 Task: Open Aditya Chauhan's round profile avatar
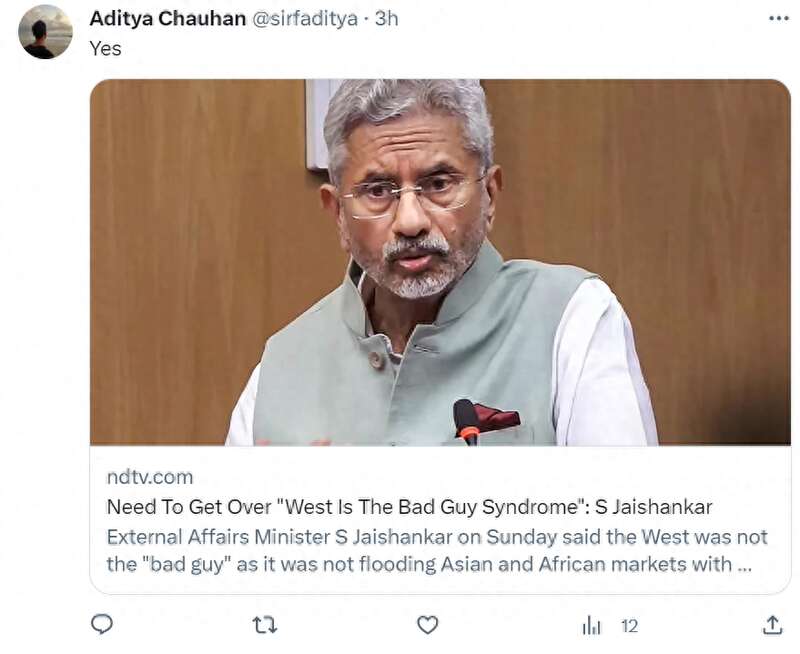(x=45, y=32)
